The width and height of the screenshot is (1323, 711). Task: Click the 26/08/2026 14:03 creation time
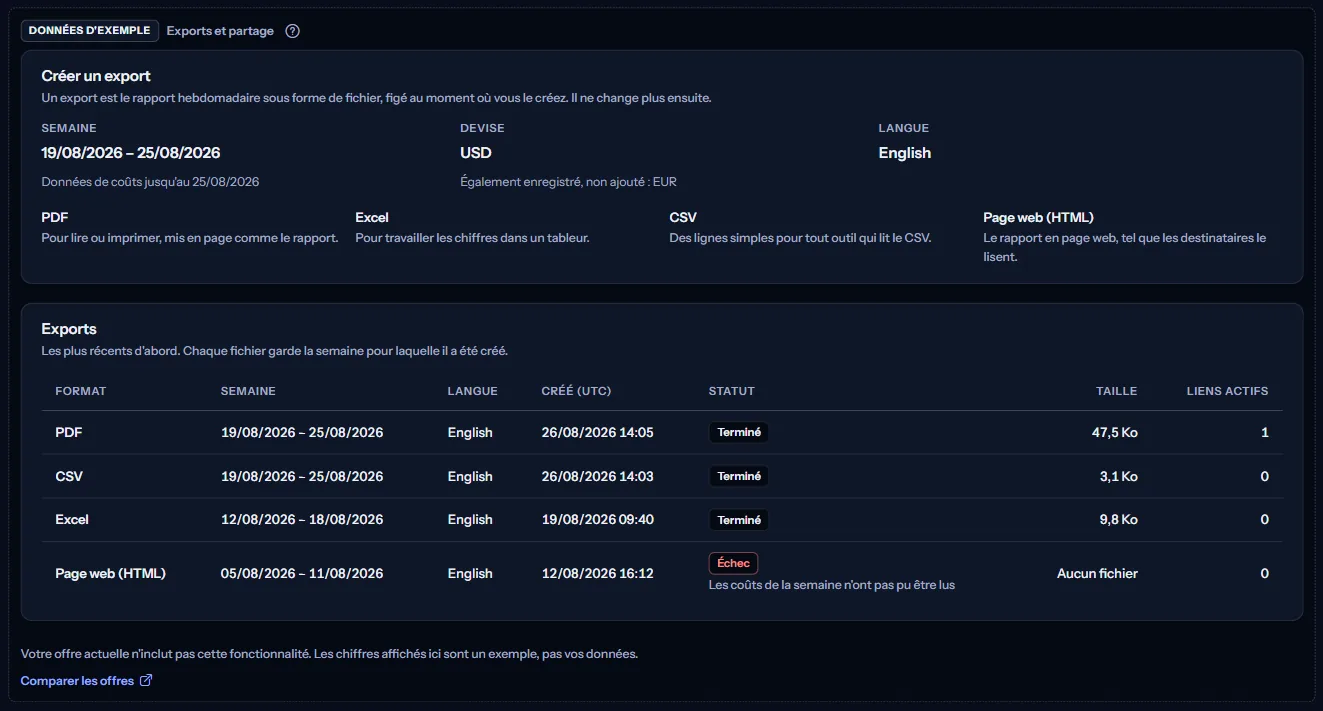tap(597, 476)
